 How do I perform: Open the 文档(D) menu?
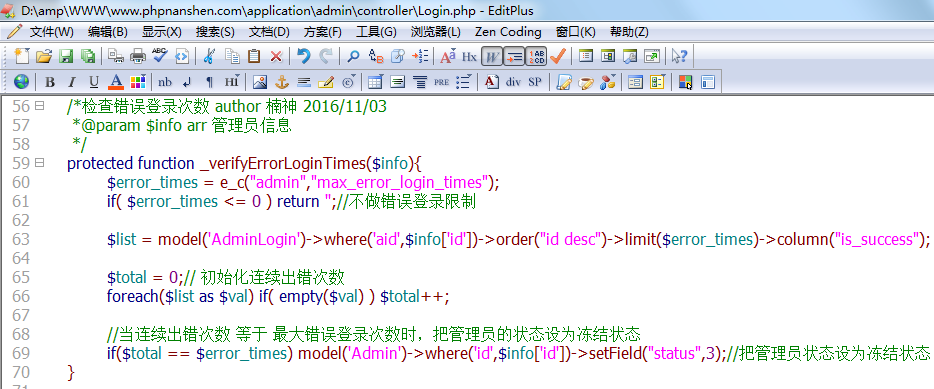[269, 32]
